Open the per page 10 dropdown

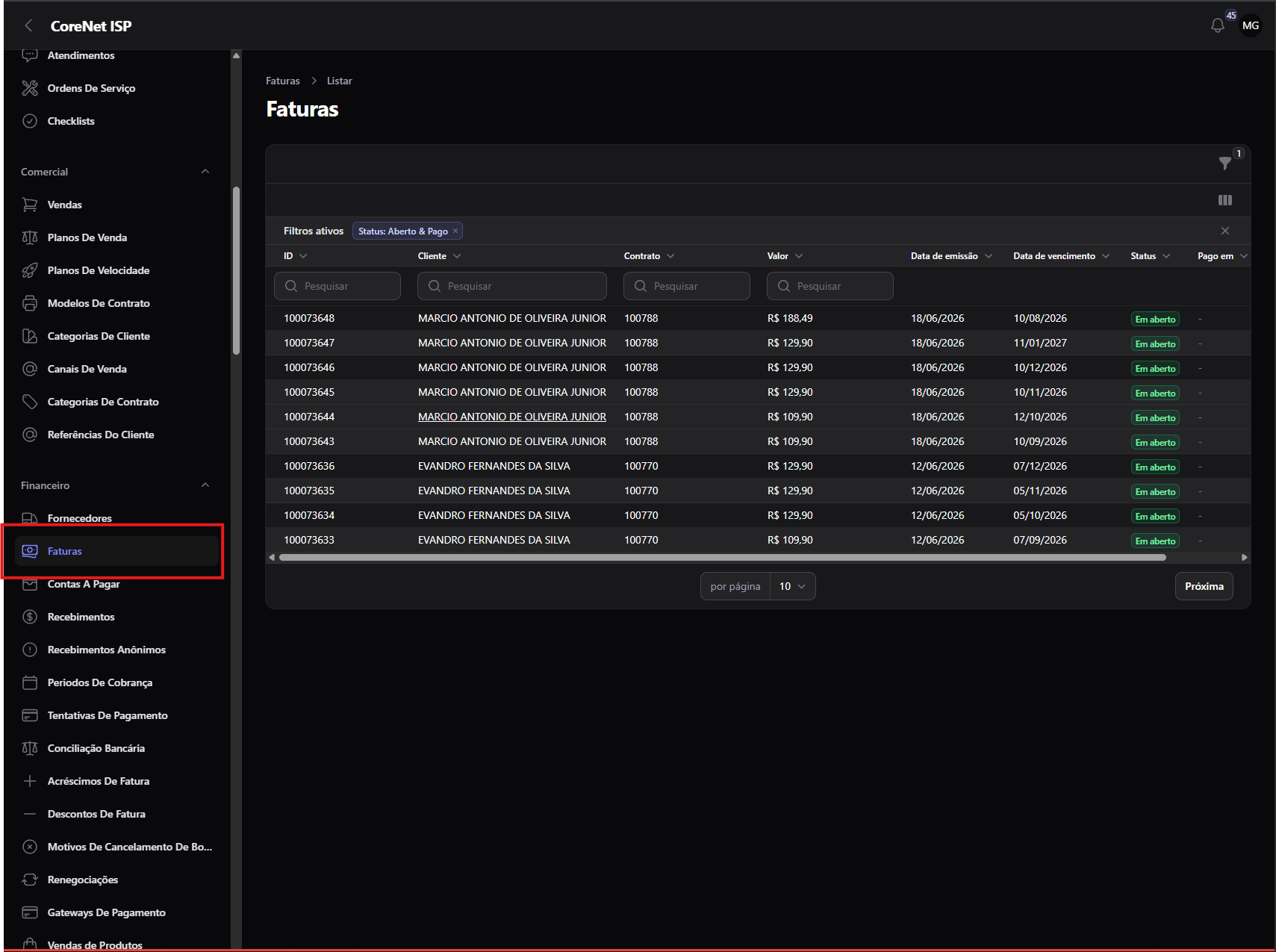(x=792, y=586)
